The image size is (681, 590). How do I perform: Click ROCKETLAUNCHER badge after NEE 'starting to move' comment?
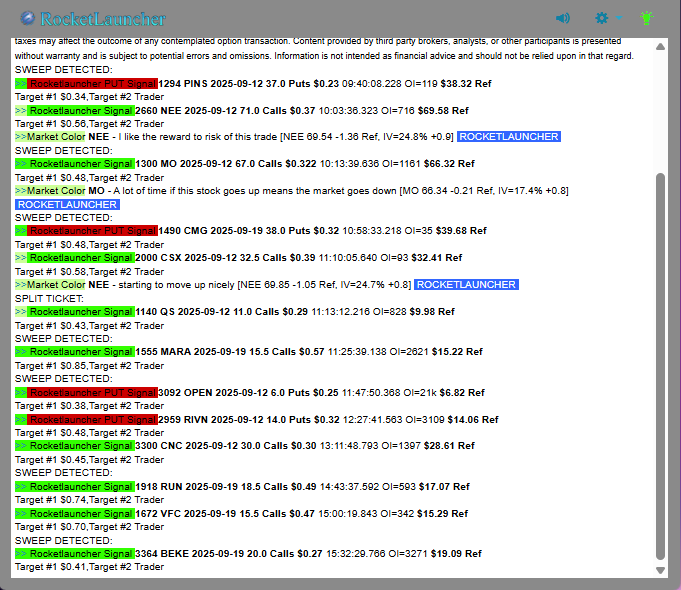[467, 285]
